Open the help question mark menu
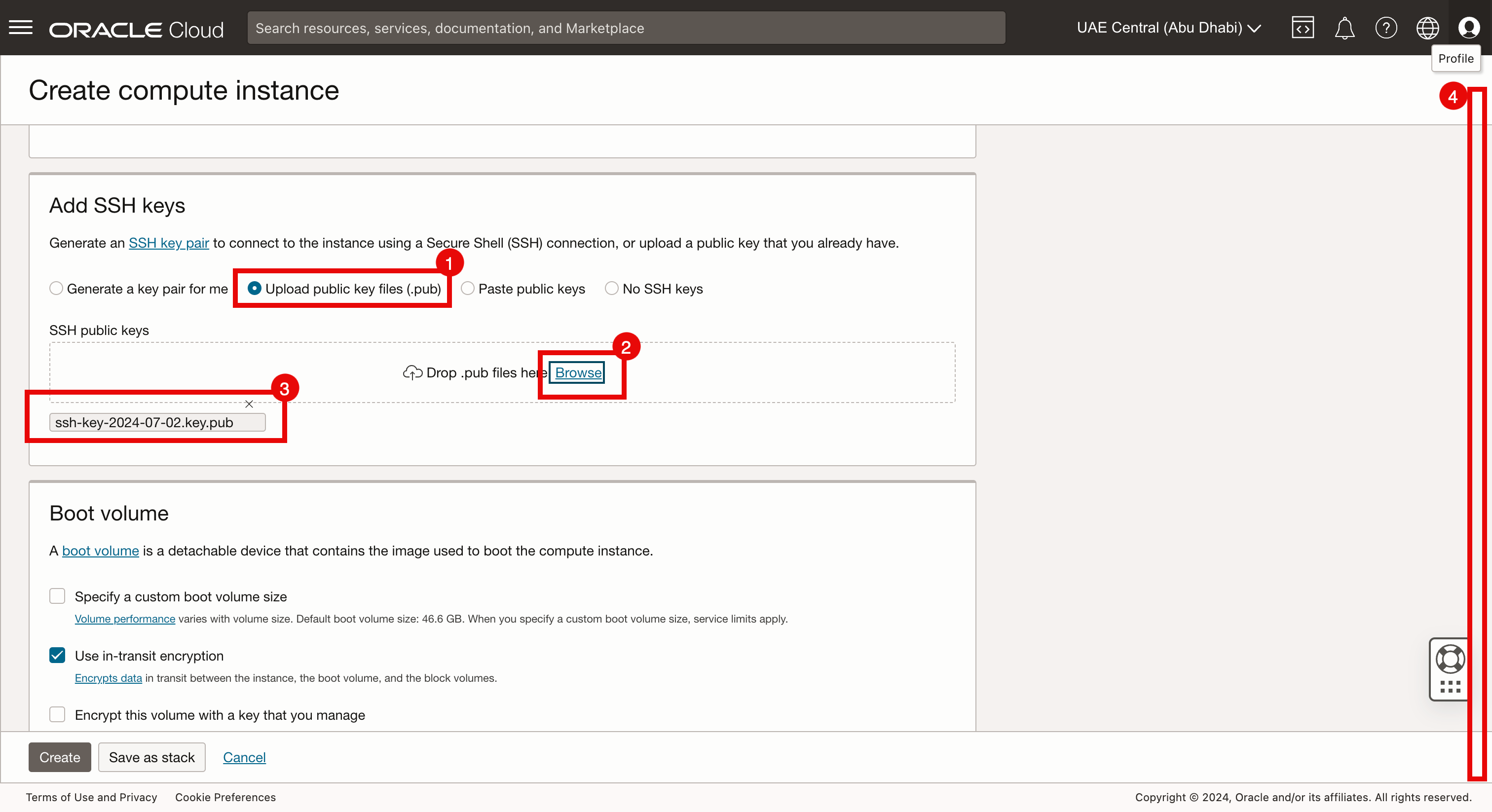 coord(1386,28)
